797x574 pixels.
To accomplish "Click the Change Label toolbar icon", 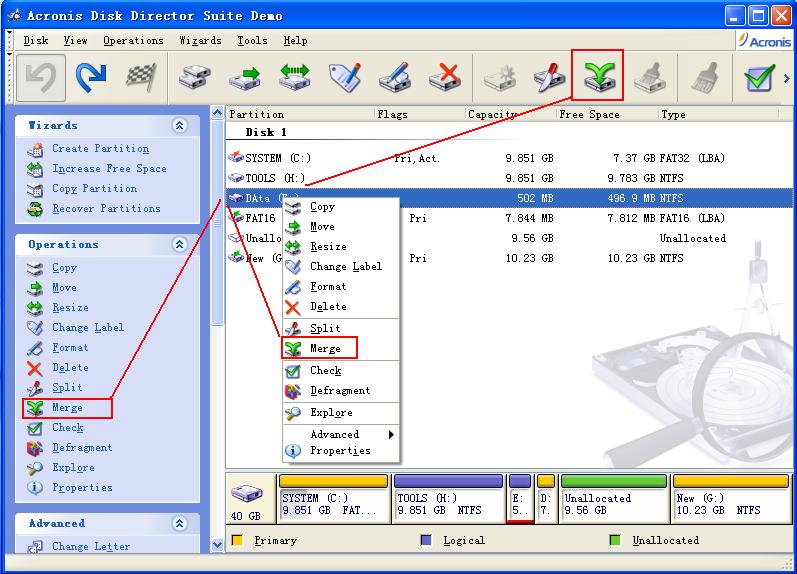I will tap(345, 78).
